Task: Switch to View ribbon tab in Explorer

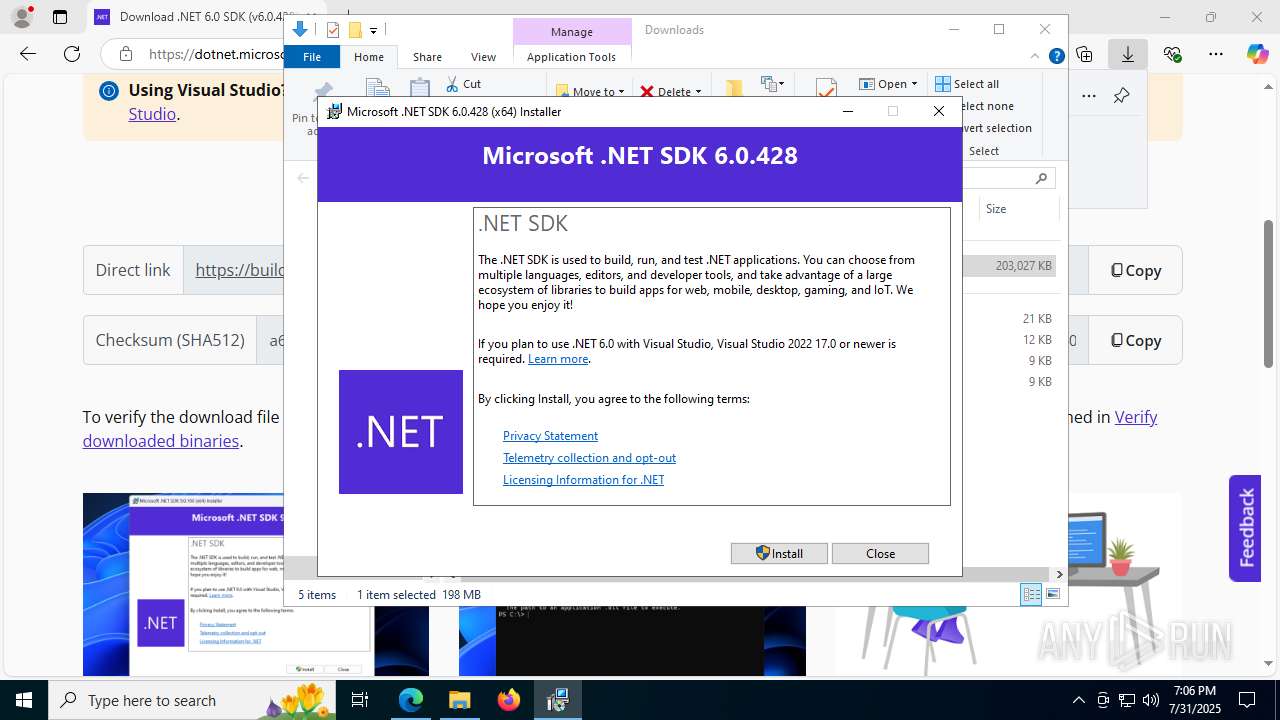Action: (x=483, y=57)
